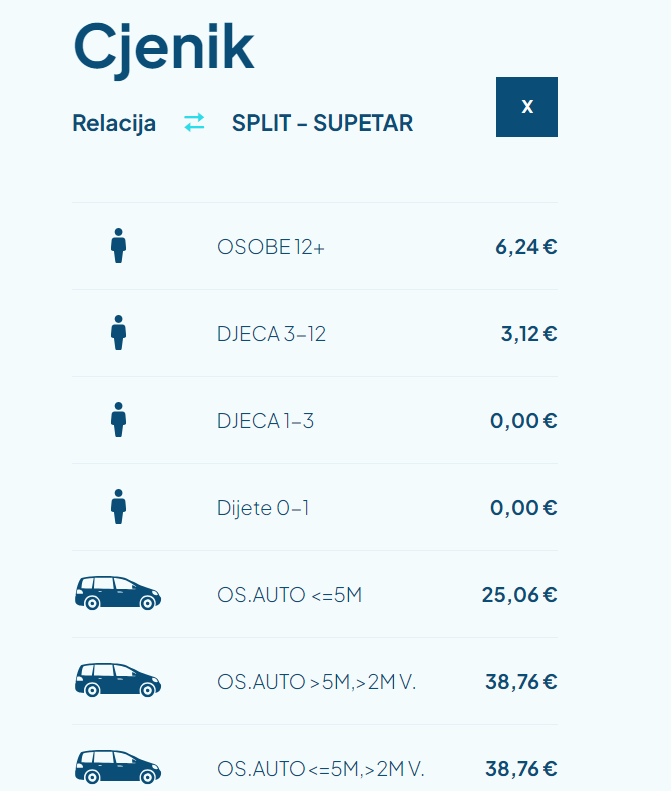Select the SPLIT – SUPETAR route label

coord(322,124)
